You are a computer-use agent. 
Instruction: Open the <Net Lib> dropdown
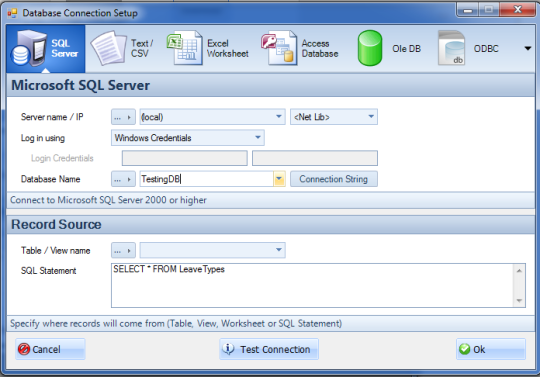click(334, 117)
